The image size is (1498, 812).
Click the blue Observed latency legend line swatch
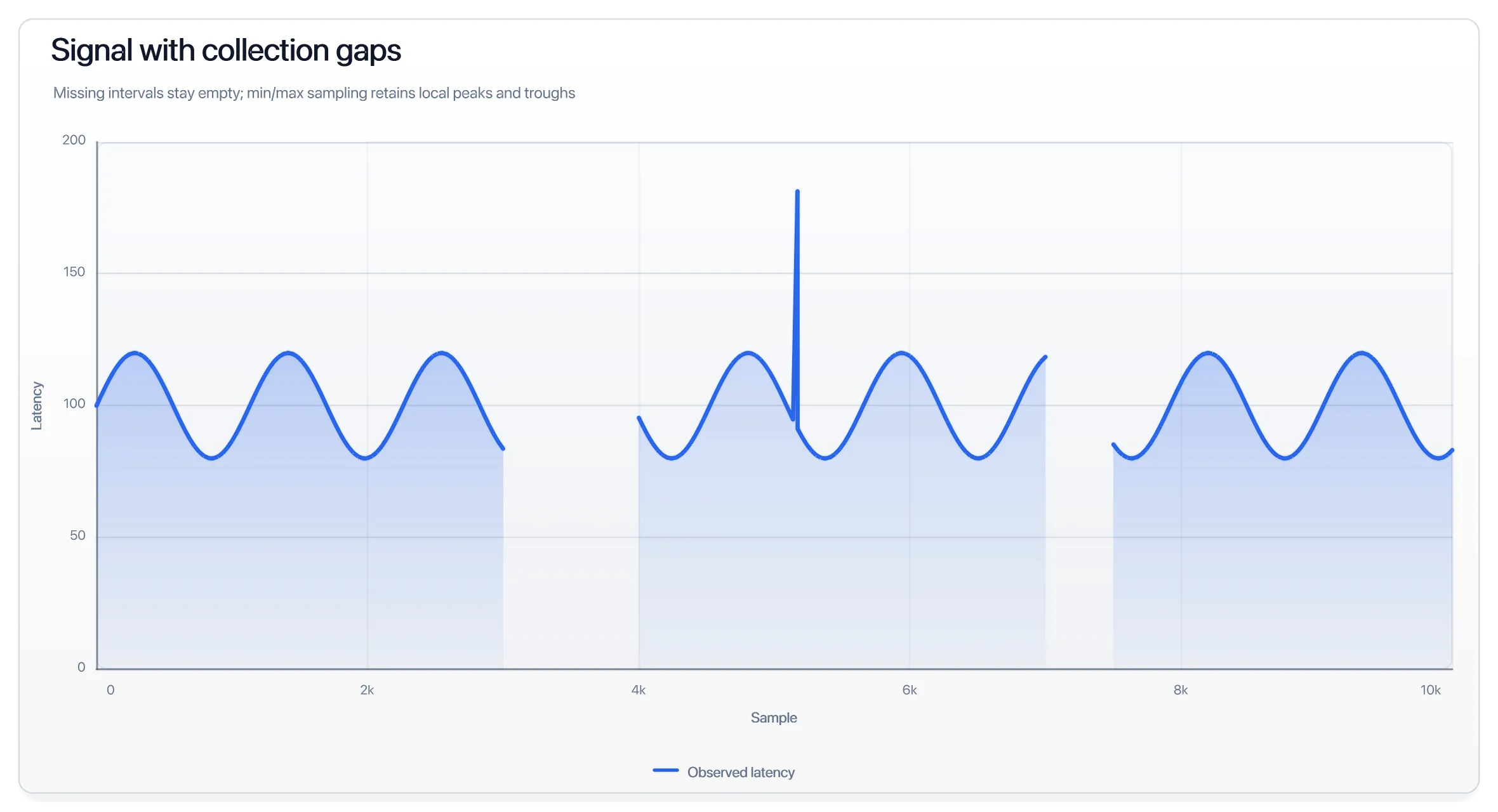click(x=666, y=770)
